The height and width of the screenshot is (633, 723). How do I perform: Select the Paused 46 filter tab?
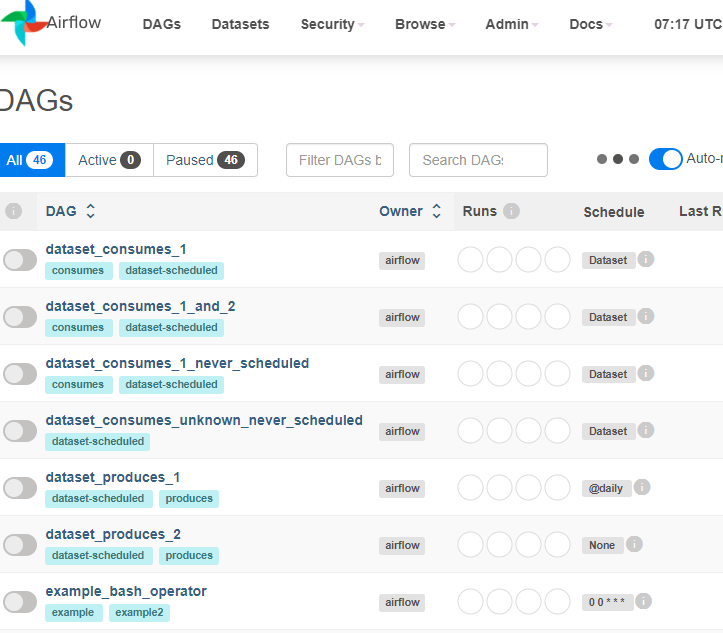pyautogui.click(x=205, y=160)
